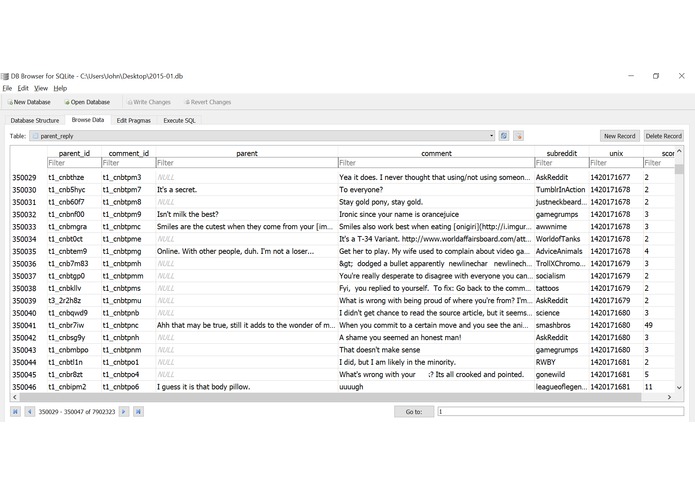Go to next records page icon
Image resolution: width=695 pixels, height=494 pixels.
[x=124, y=412]
